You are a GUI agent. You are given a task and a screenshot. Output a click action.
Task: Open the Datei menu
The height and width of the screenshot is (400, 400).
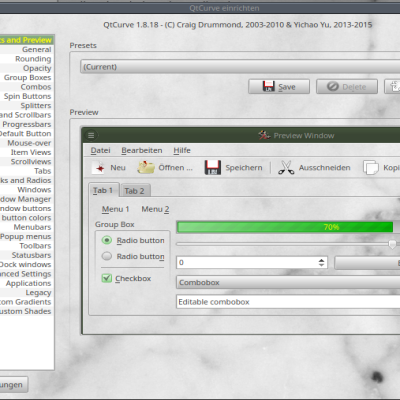click(x=100, y=150)
